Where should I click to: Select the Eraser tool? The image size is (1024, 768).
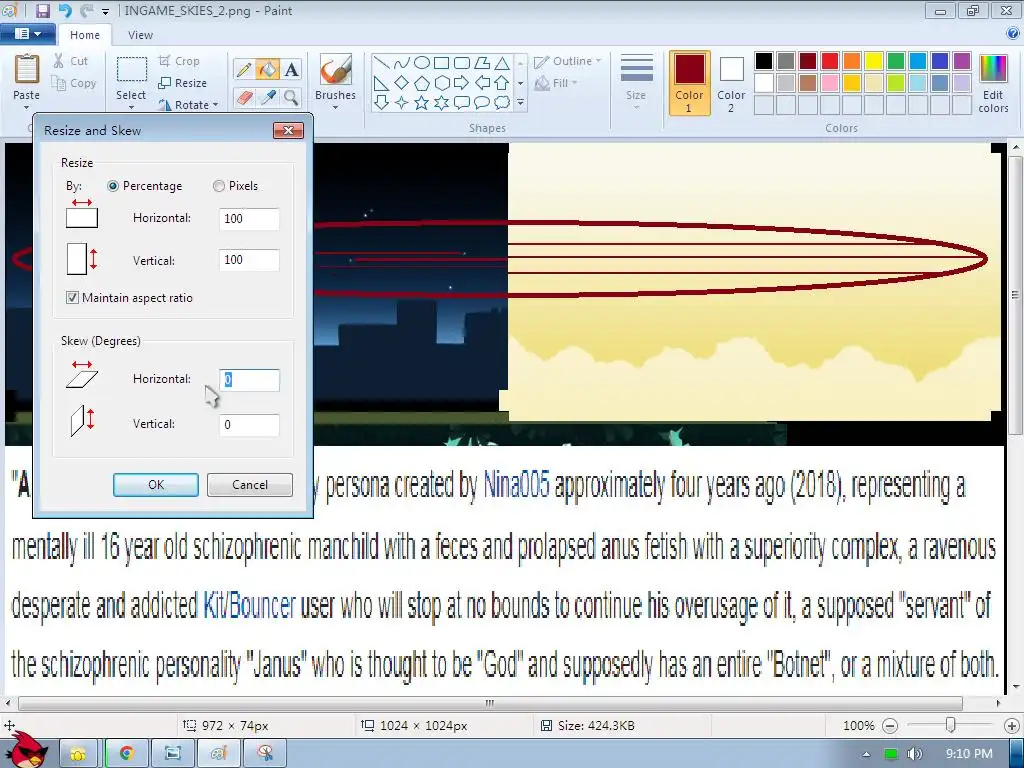tap(244, 98)
